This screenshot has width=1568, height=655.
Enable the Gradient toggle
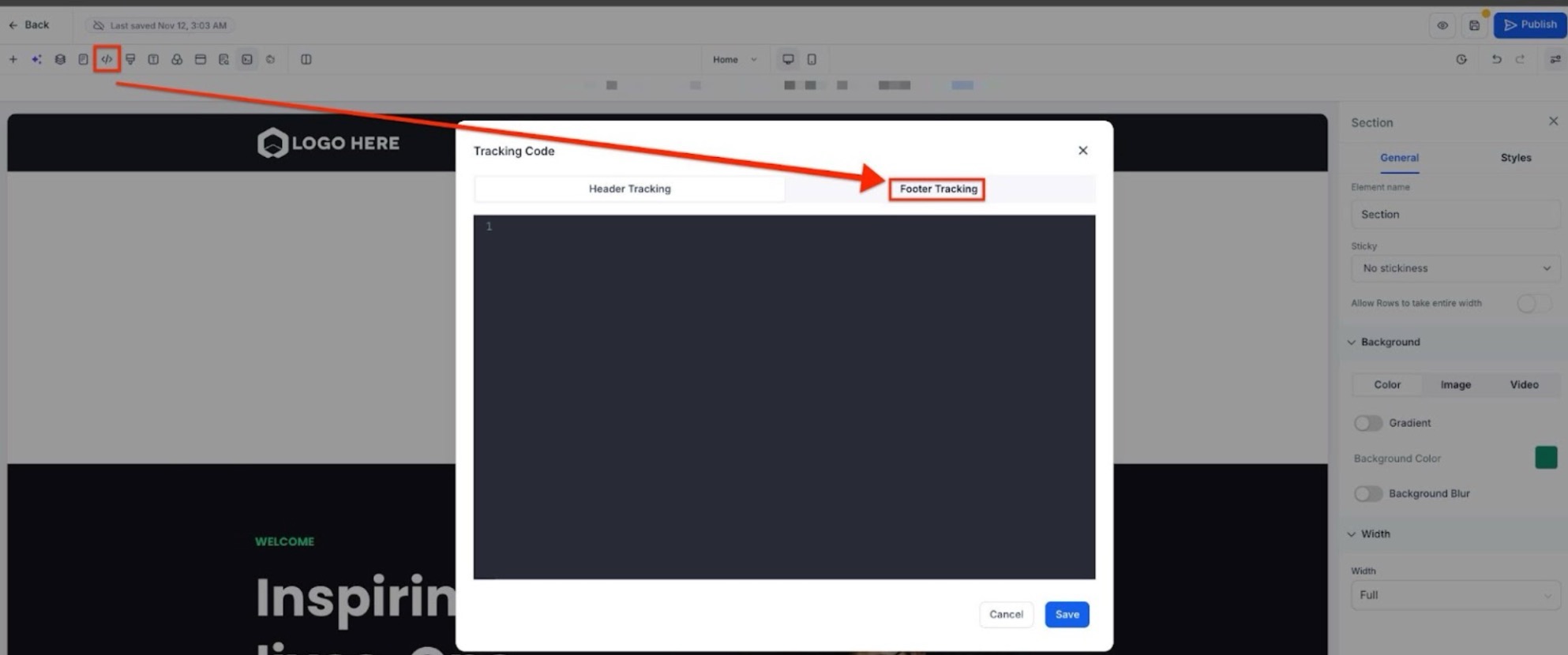(x=1367, y=423)
